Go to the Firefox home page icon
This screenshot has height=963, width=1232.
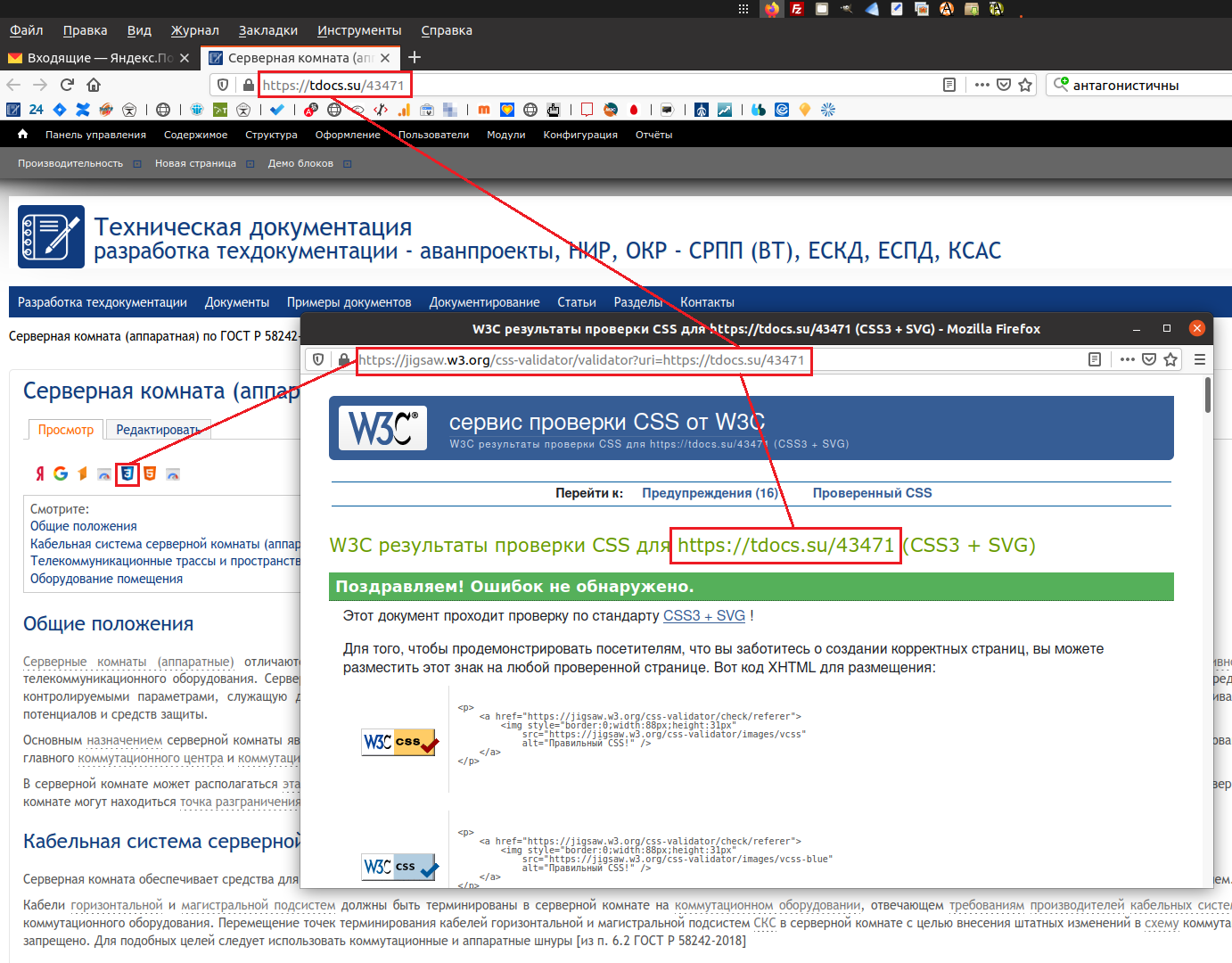(x=94, y=85)
